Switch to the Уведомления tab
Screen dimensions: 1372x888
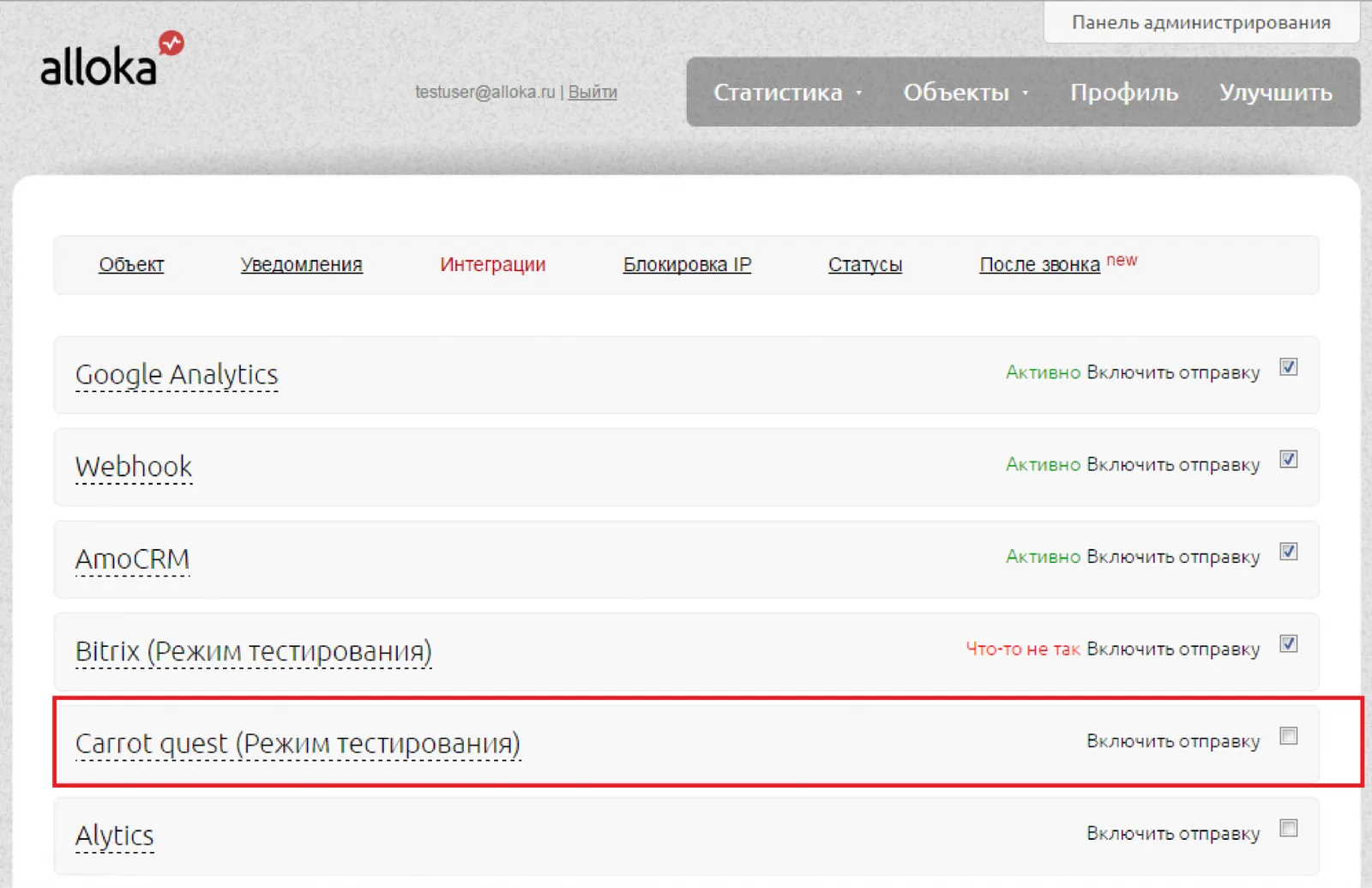[301, 264]
